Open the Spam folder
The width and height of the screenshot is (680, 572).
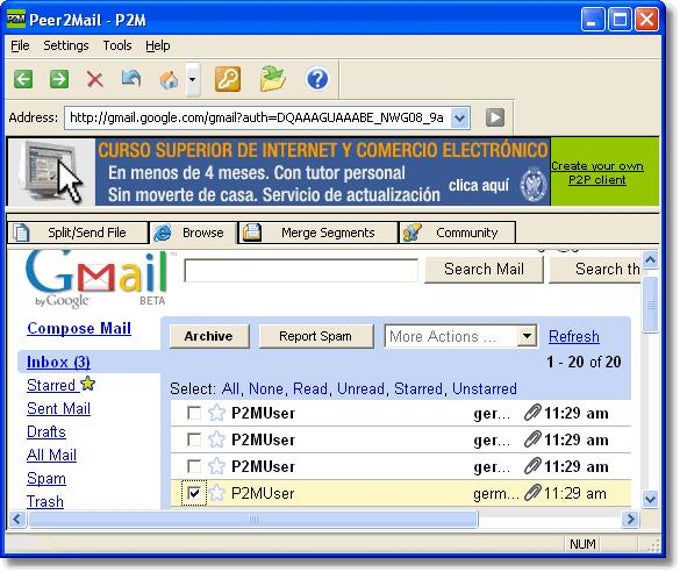(x=46, y=479)
